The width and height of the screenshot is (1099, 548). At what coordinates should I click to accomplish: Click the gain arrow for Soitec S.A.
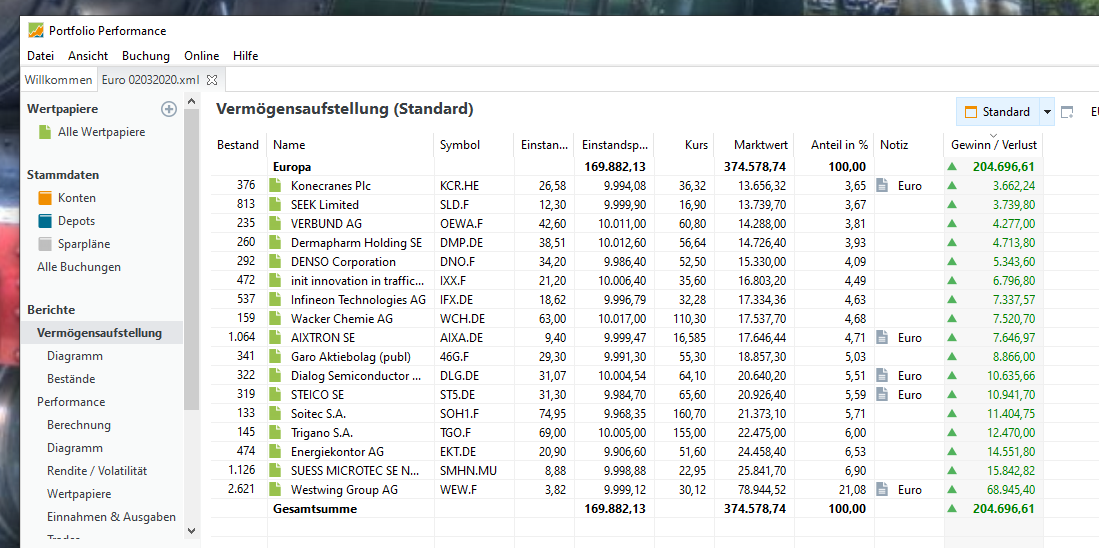pyautogui.click(x=952, y=413)
